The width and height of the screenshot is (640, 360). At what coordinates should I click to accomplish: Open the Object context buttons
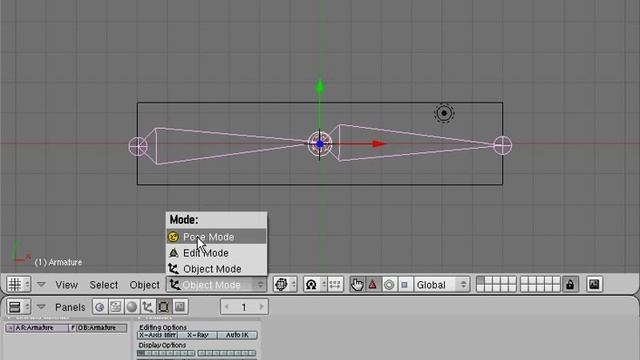pyautogui.click(x=148, y=307)
